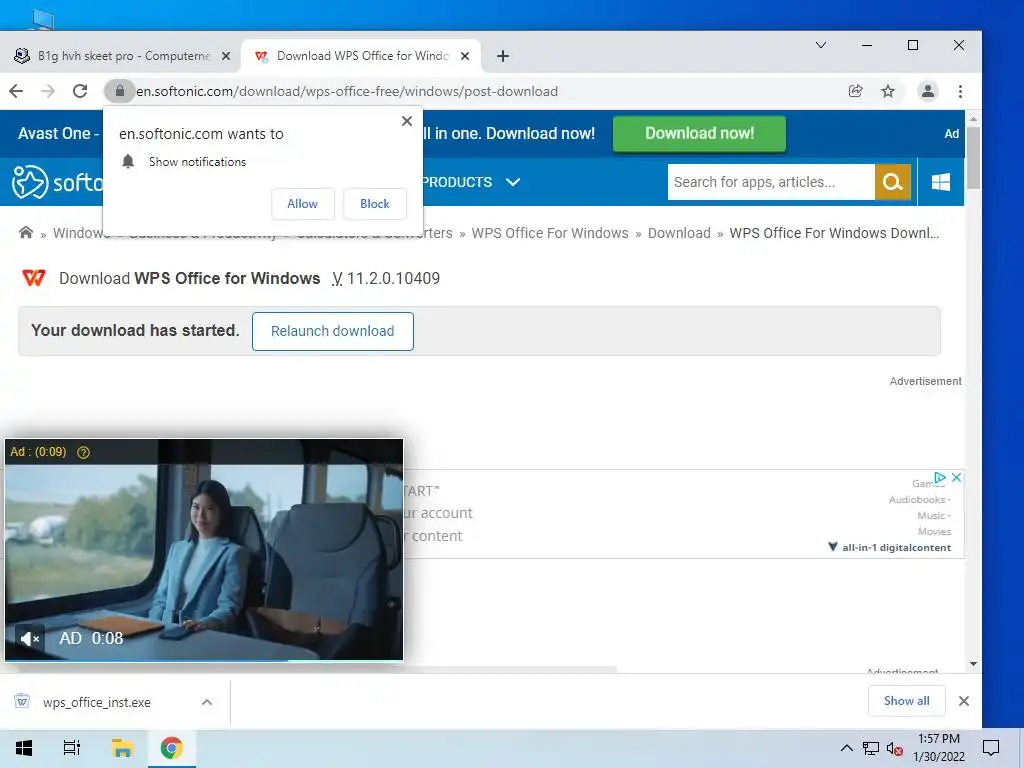
Task: Open a new tab with plus button
Action: pyautogui.click(x=502, y=56)
